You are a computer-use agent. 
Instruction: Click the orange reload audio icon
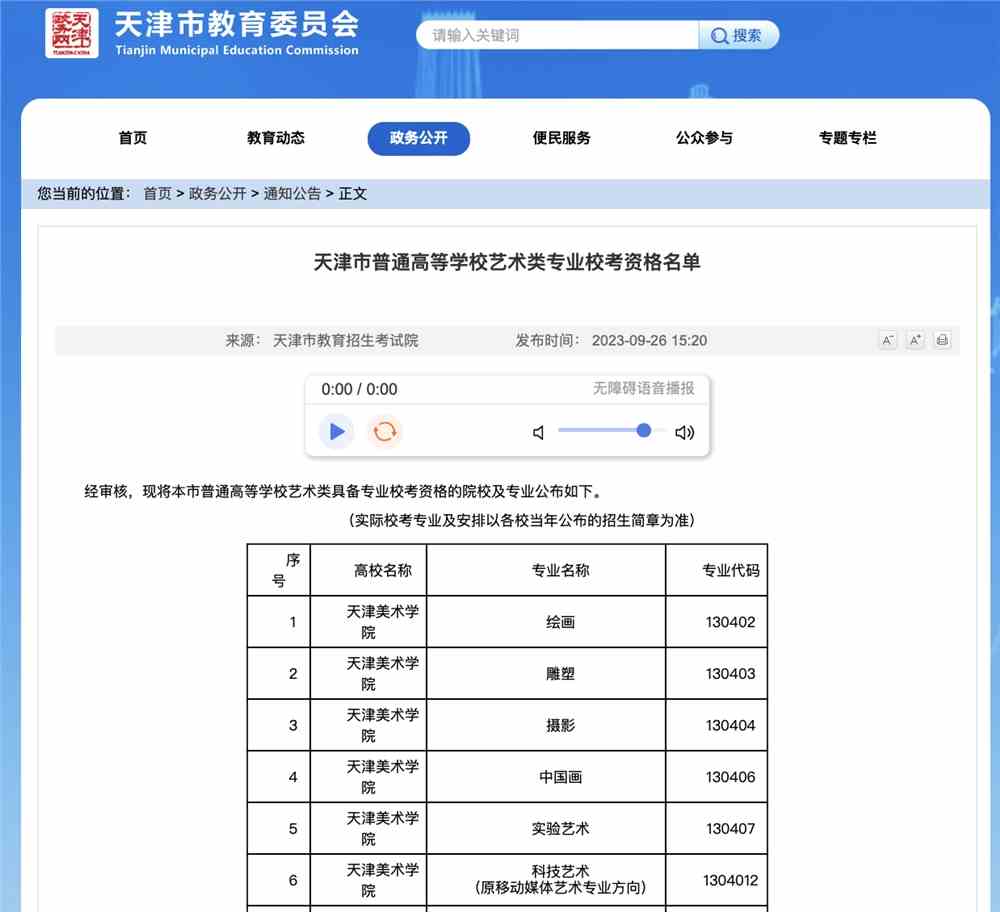point(385,432)
